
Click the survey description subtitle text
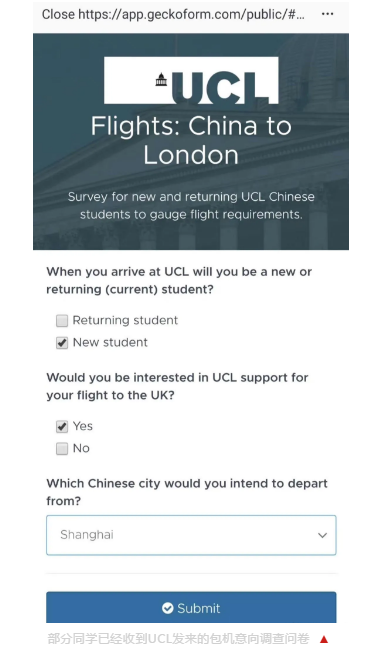[x=191, y=206]
